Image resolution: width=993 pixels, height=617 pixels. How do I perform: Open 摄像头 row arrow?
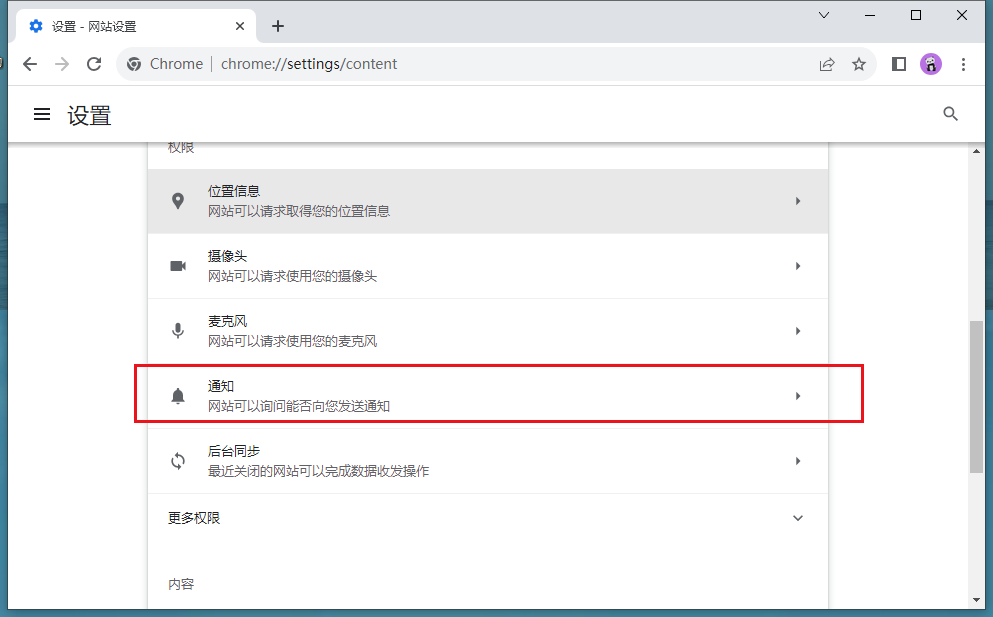798,265
